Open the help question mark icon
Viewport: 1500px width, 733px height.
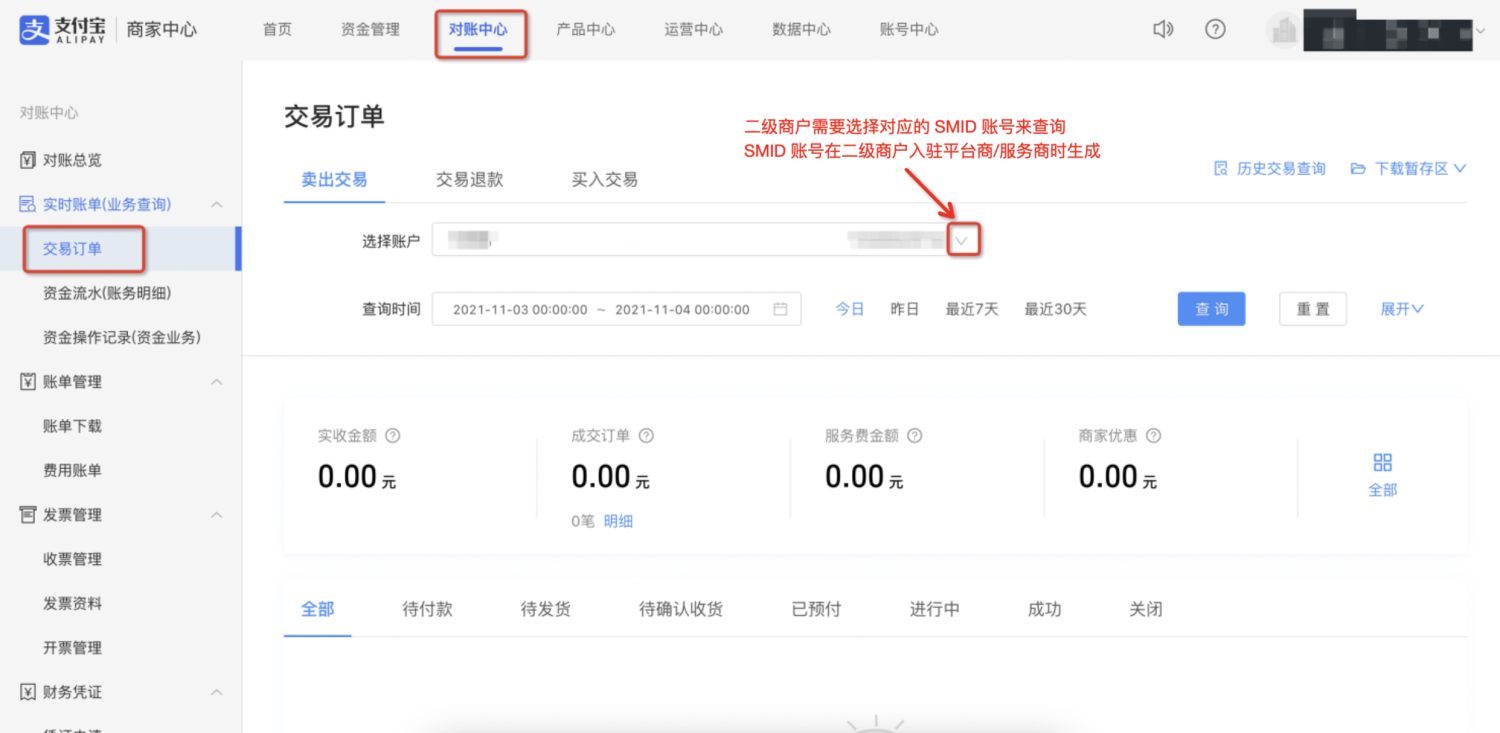[1215, 30]
